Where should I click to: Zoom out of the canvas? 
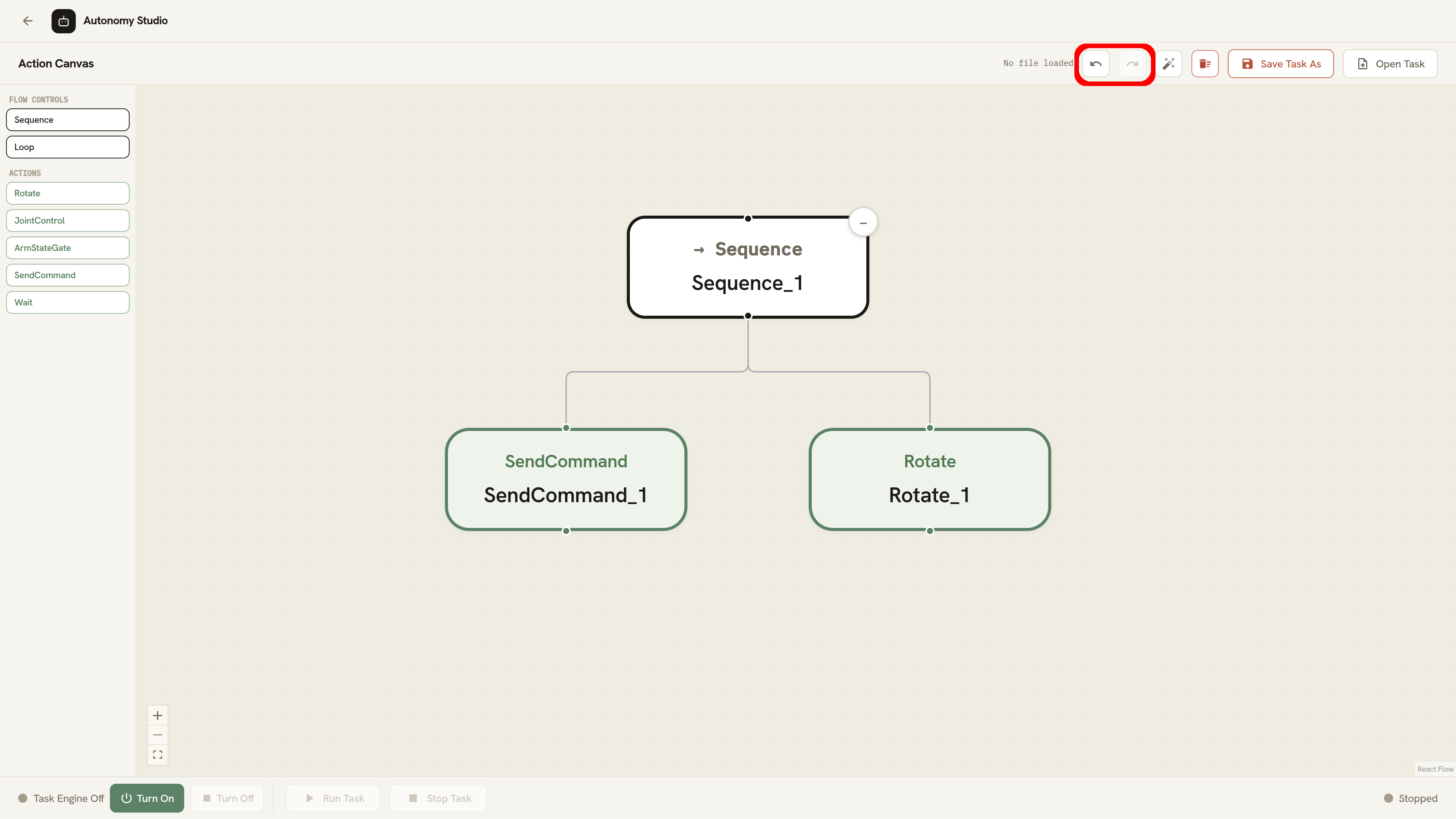tap(158, 735)
